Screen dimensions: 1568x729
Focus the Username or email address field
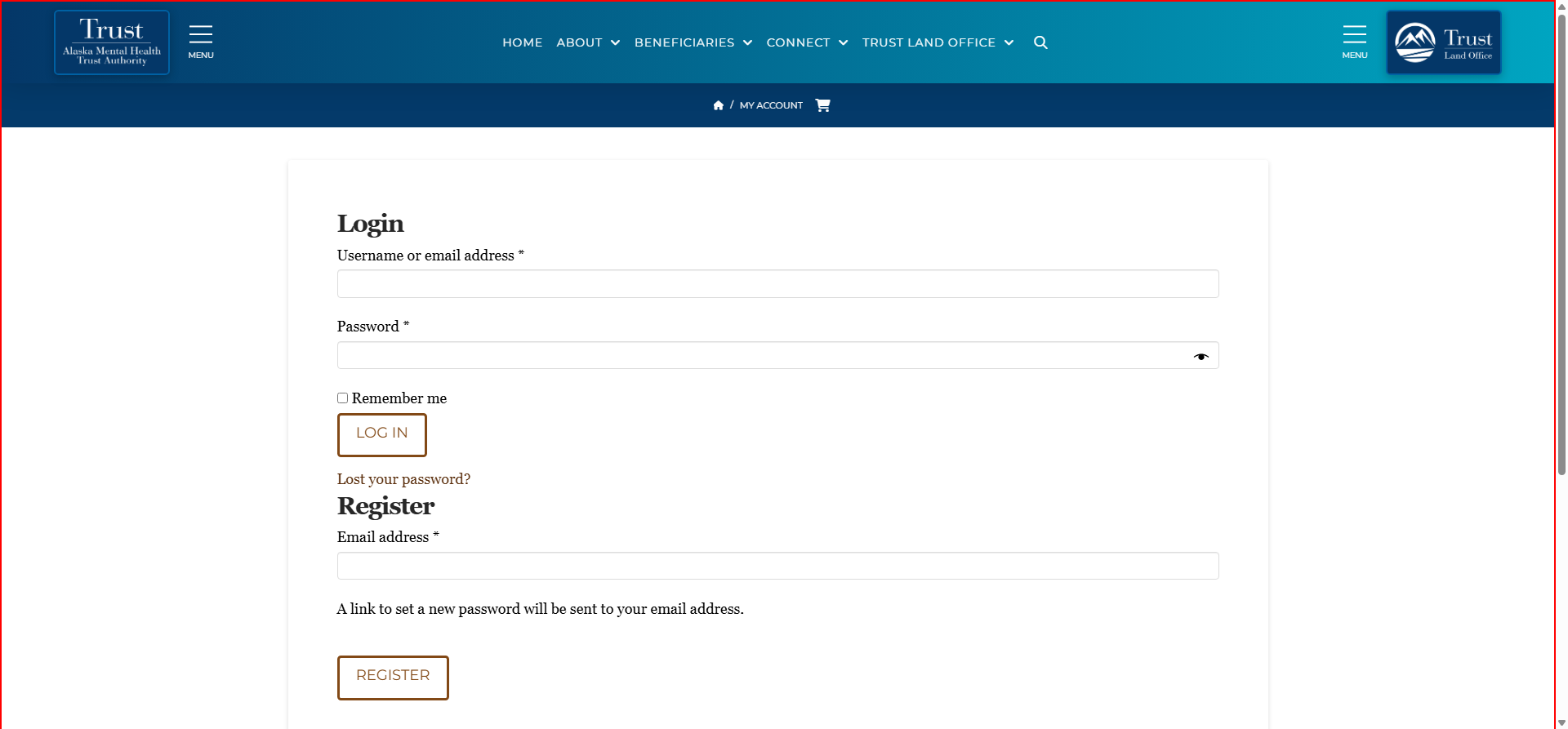click(x=777, y=284)
